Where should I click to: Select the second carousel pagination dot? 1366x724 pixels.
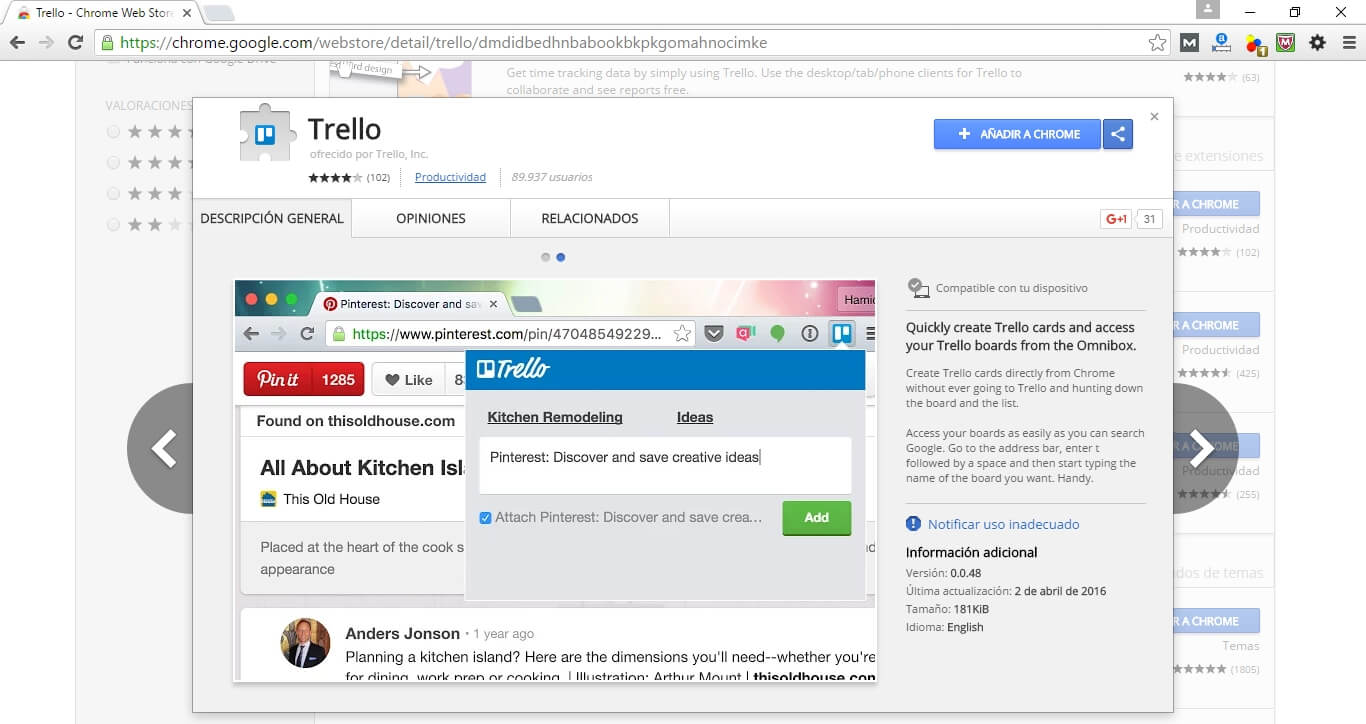560,257
